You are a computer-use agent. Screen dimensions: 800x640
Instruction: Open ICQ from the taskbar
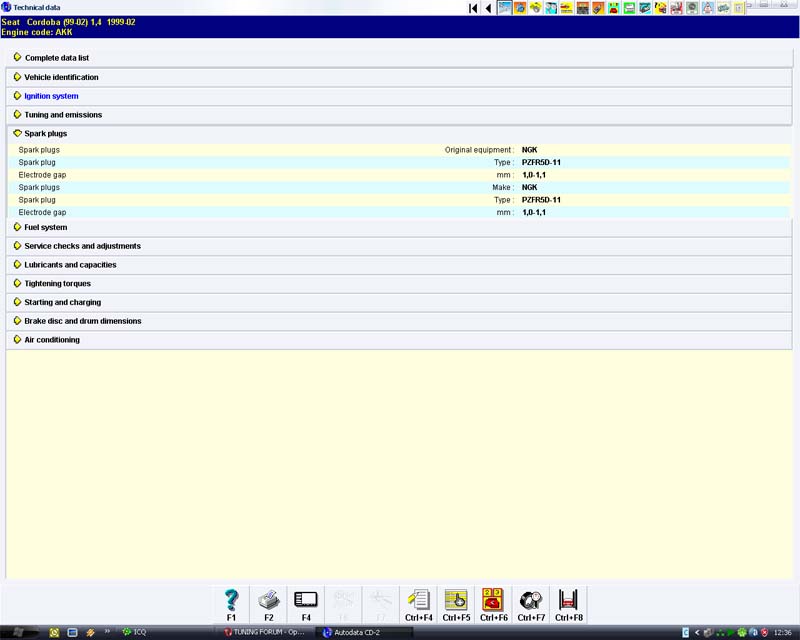pos(135,632)
